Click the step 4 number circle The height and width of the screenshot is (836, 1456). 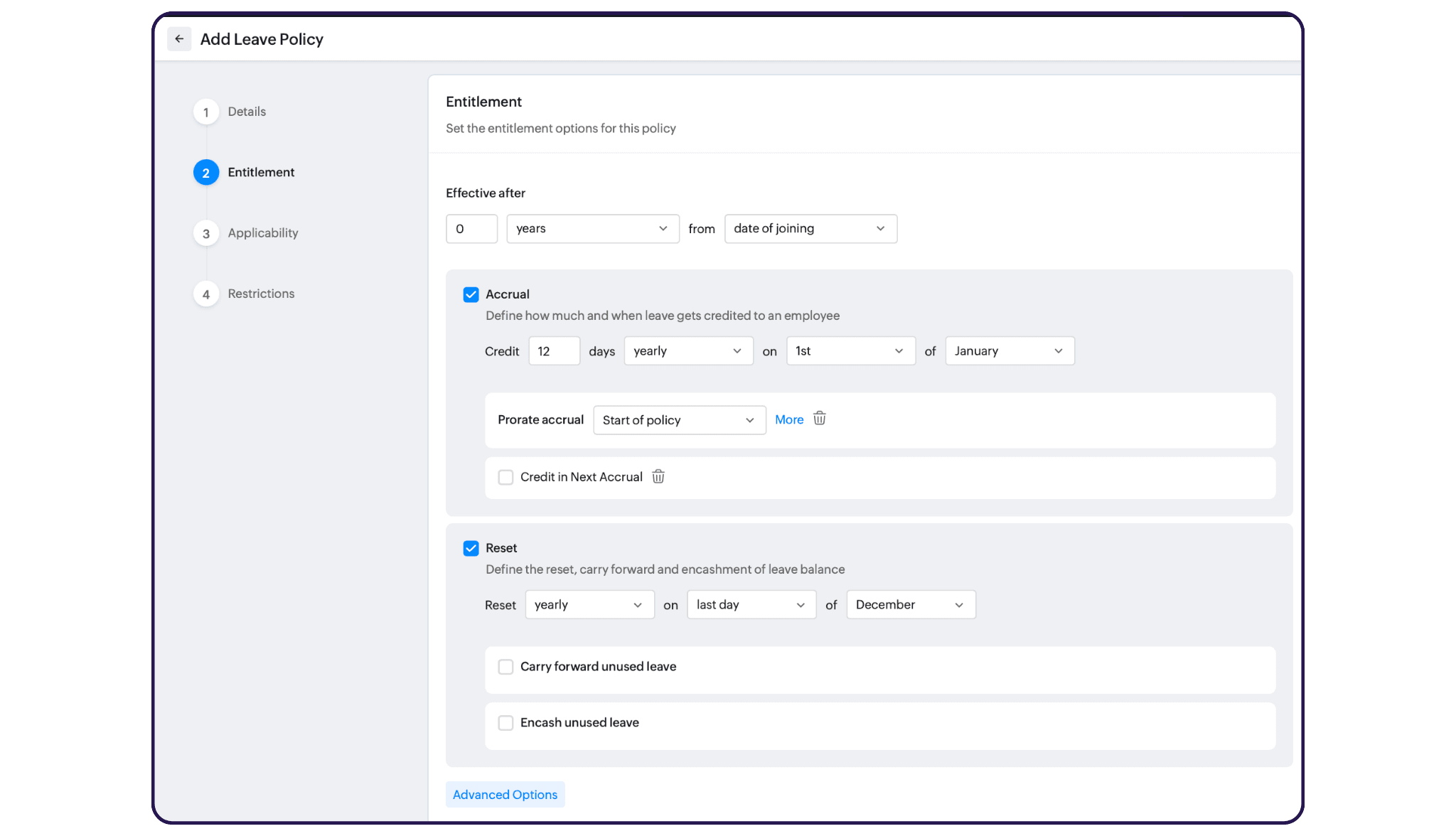(x=206, y=294)
